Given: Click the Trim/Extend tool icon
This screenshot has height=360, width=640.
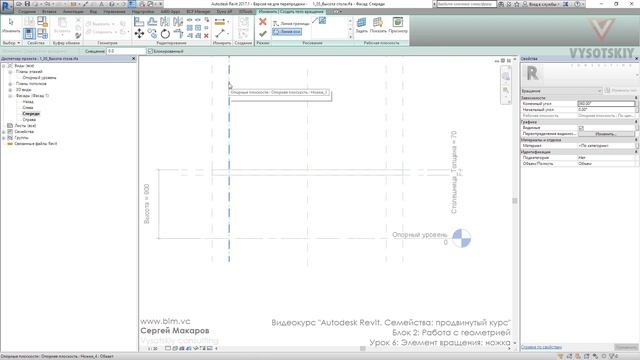Looking at the screenshot, I should pos(178,34).
